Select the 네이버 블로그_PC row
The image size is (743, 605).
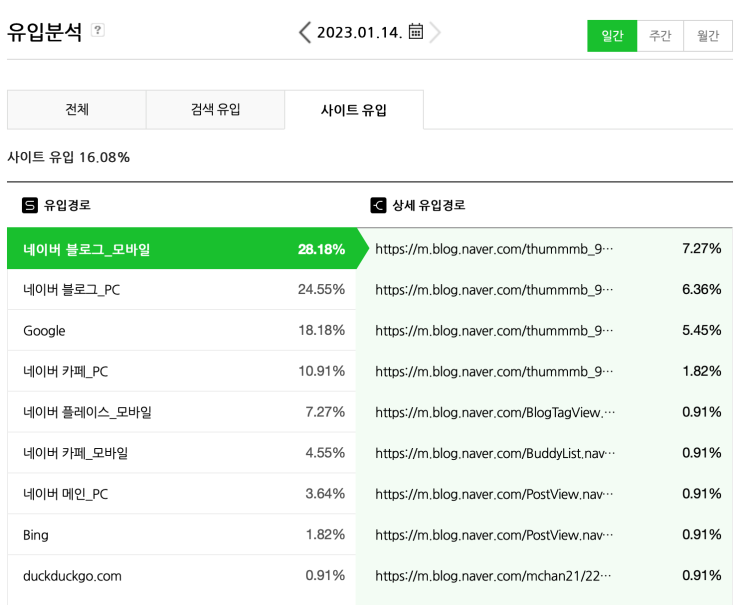pyautogui.click(x=181, y=289)
